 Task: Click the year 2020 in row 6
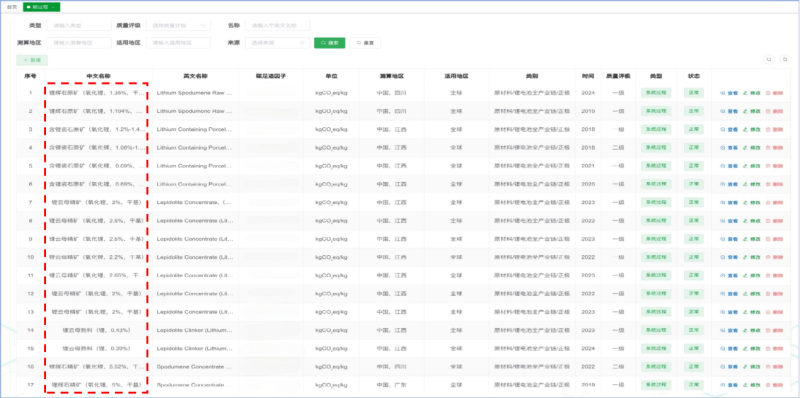[x=588, y=184]
